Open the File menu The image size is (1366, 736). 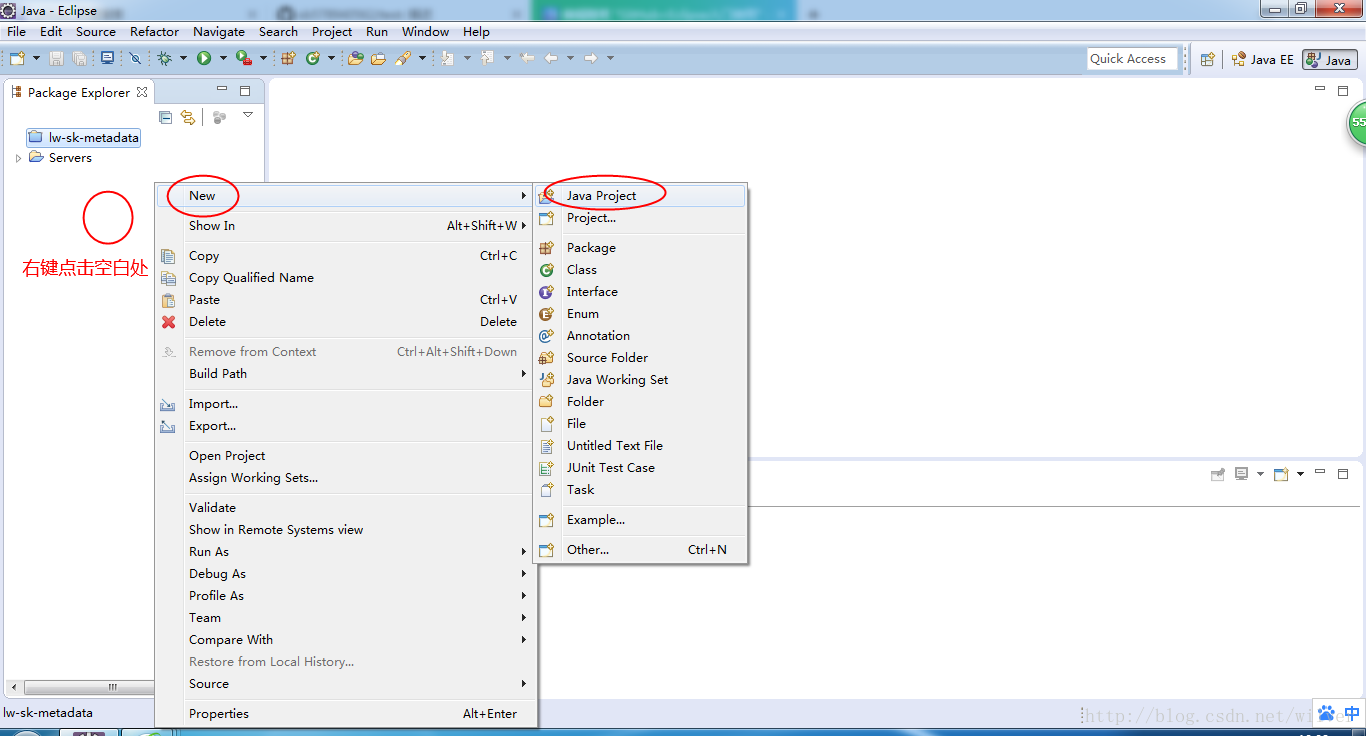[x=16, y=31]
